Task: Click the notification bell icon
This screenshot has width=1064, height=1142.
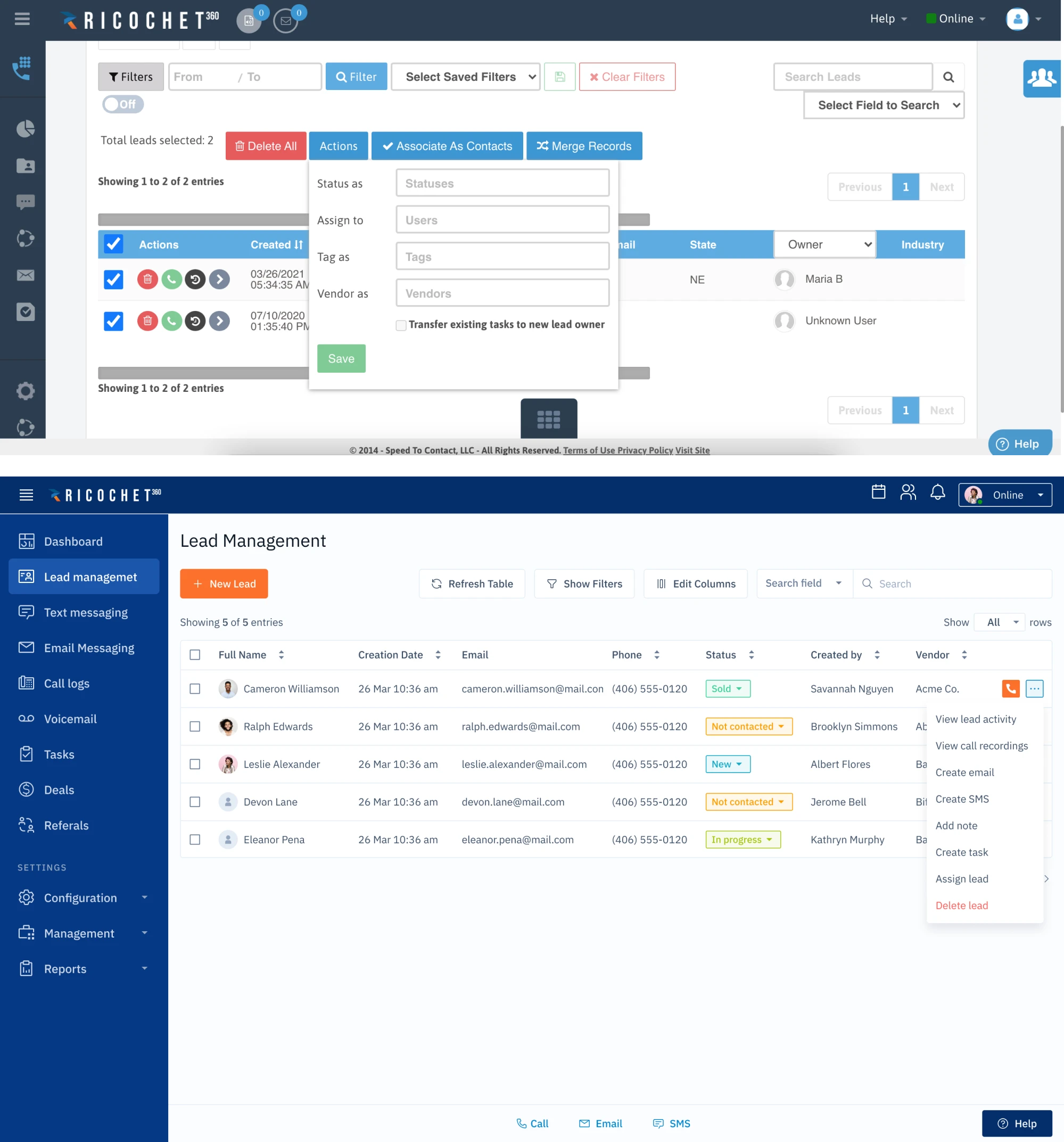Action: tap(937, 493)
